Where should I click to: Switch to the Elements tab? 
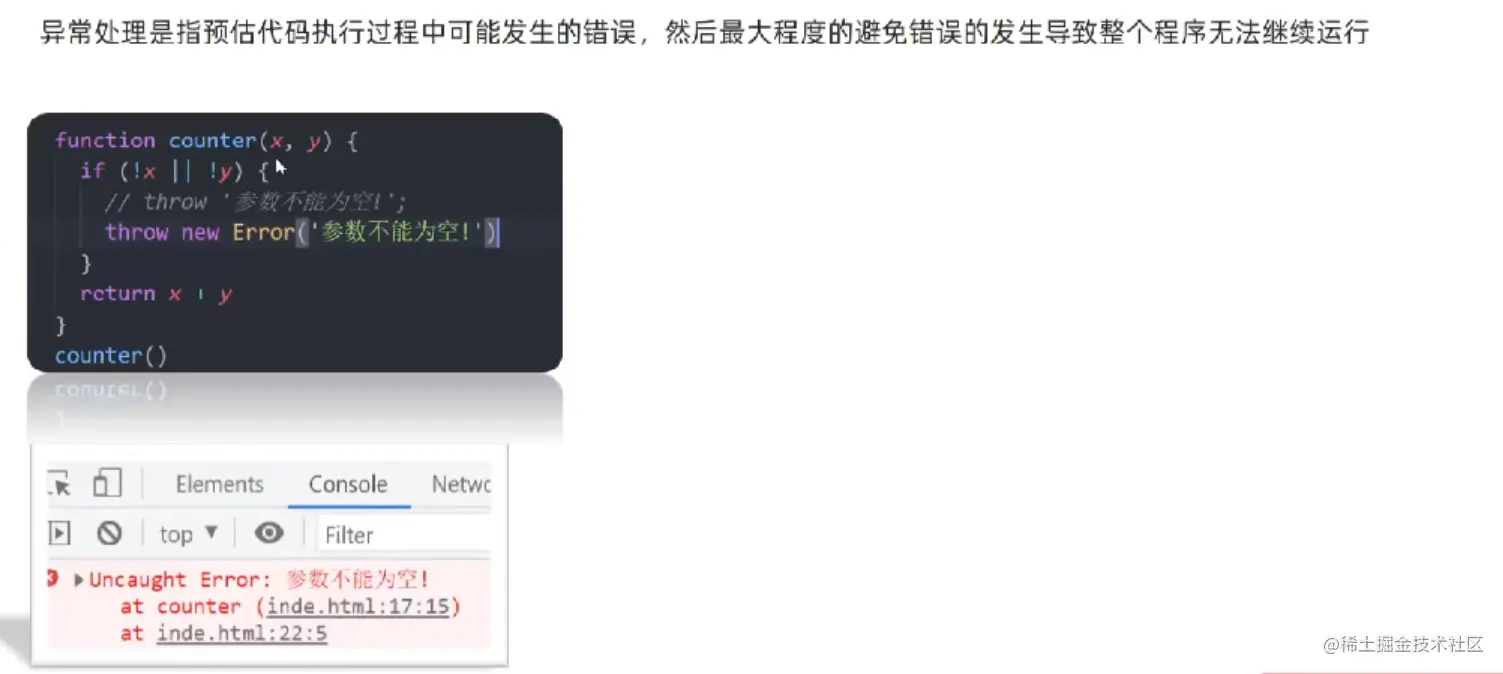[219, 484]
